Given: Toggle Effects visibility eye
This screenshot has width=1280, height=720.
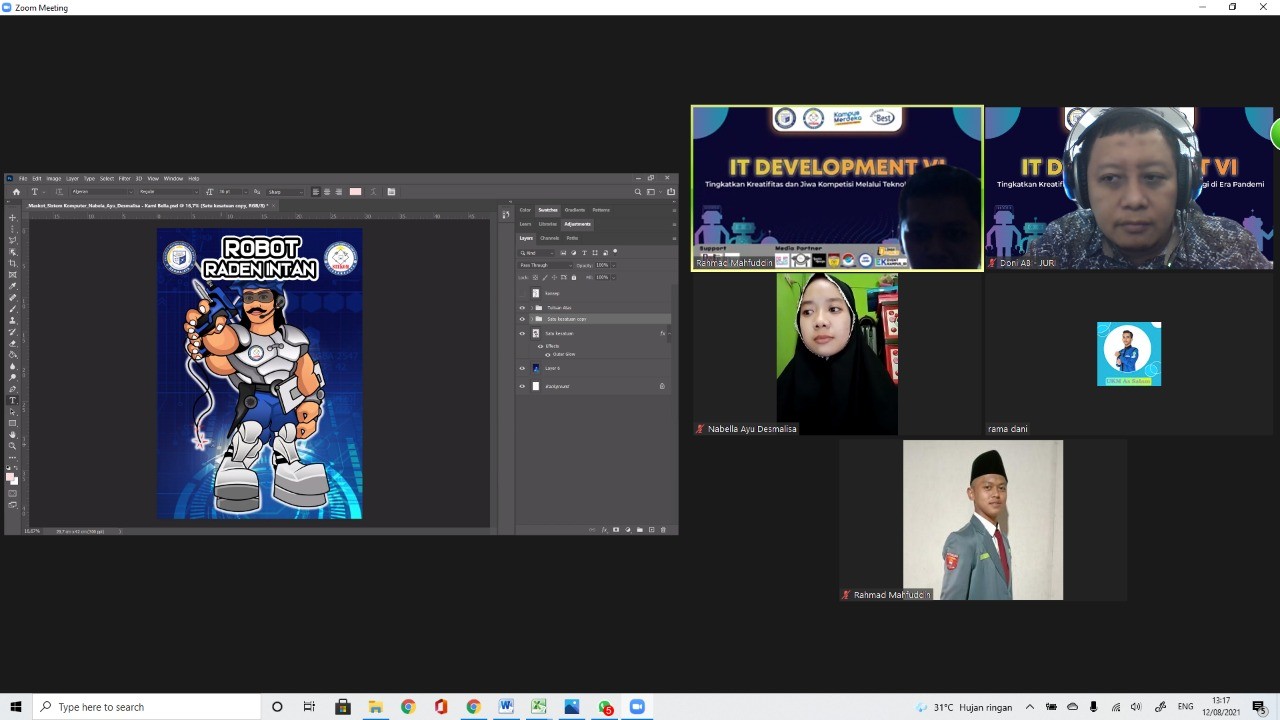Looking at the screenshot, I should point(541,346).
